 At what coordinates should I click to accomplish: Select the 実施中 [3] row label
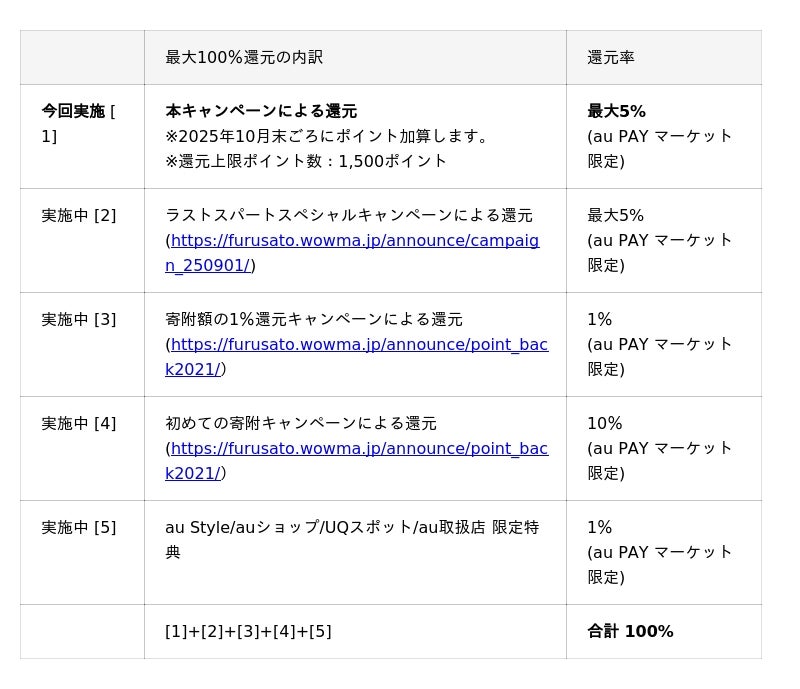click(x=79, y=320)
